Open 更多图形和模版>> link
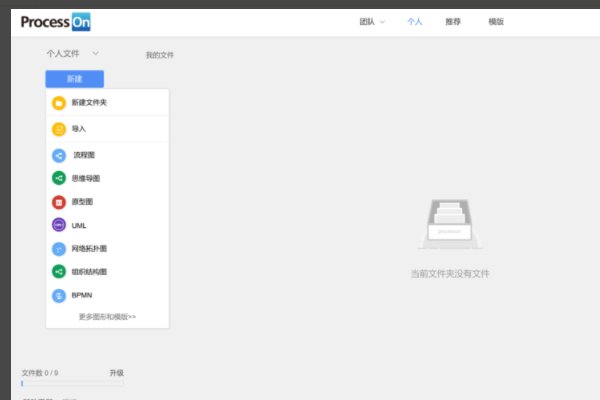The height and width of the screenshot is (400, 600). [x=107, y=317]
